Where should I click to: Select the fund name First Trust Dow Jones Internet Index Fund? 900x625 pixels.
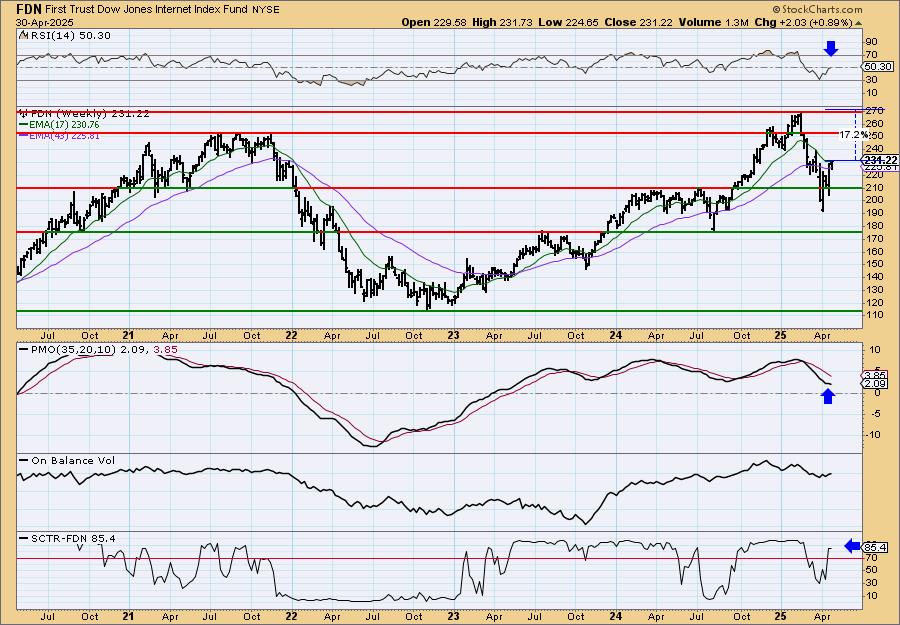pyautogui.click(x=146, y=9)
